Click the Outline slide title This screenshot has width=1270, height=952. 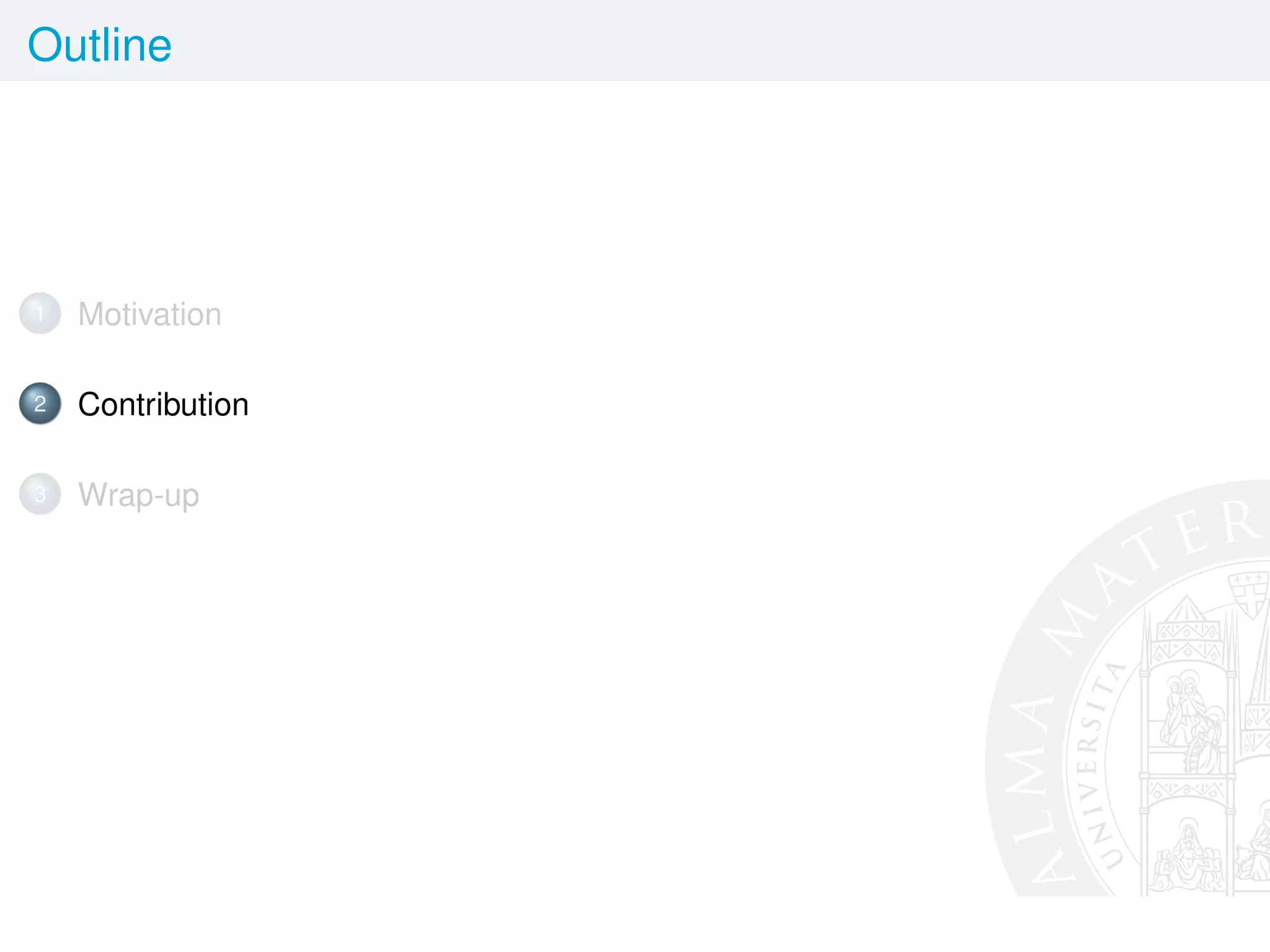tap(100, 45)
